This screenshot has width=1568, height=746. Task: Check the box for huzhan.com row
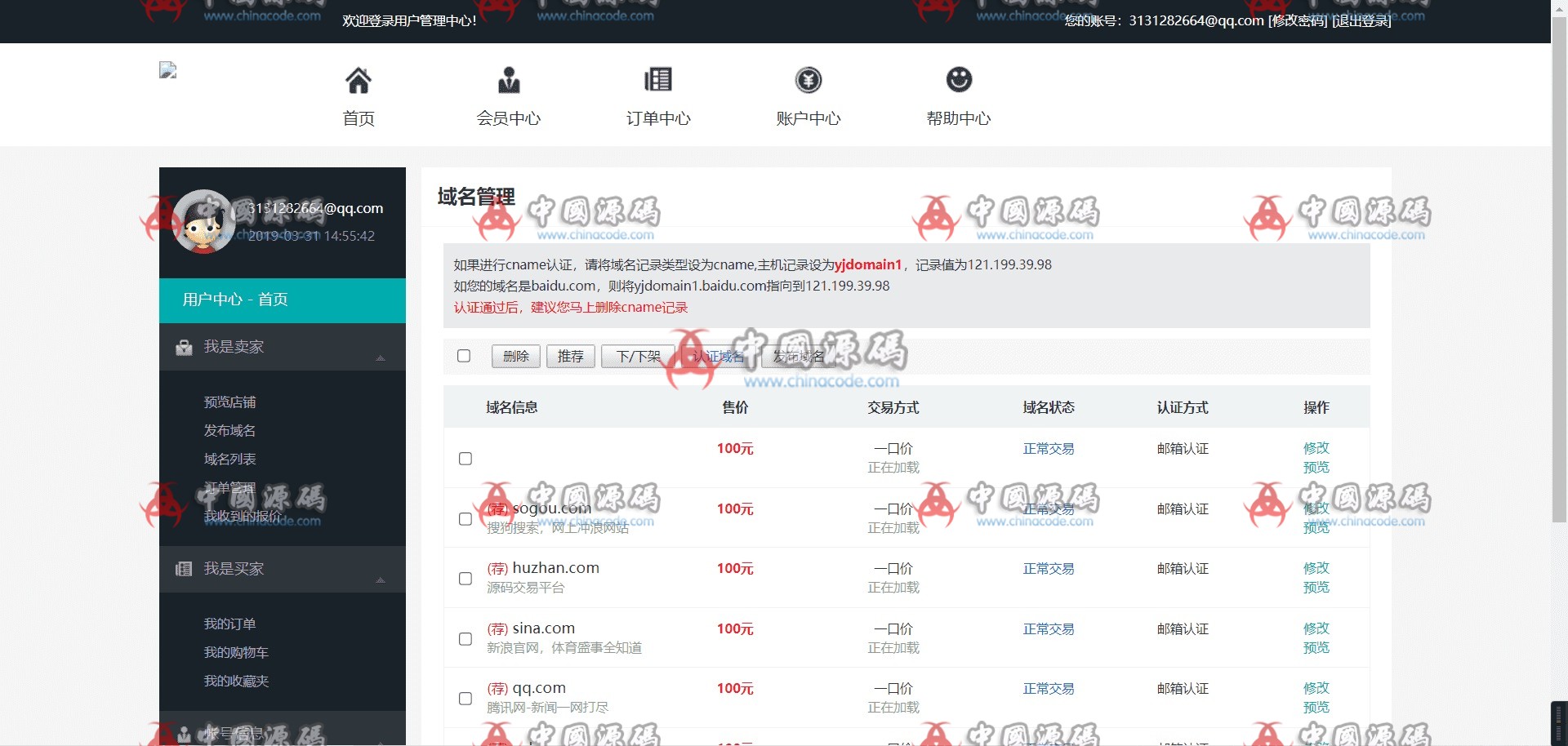(465, 579)
